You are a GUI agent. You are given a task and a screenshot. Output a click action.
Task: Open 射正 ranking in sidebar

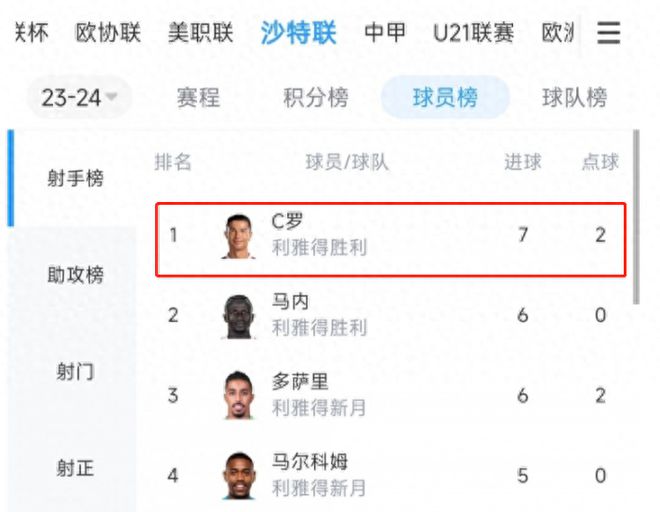click(75, 468)
